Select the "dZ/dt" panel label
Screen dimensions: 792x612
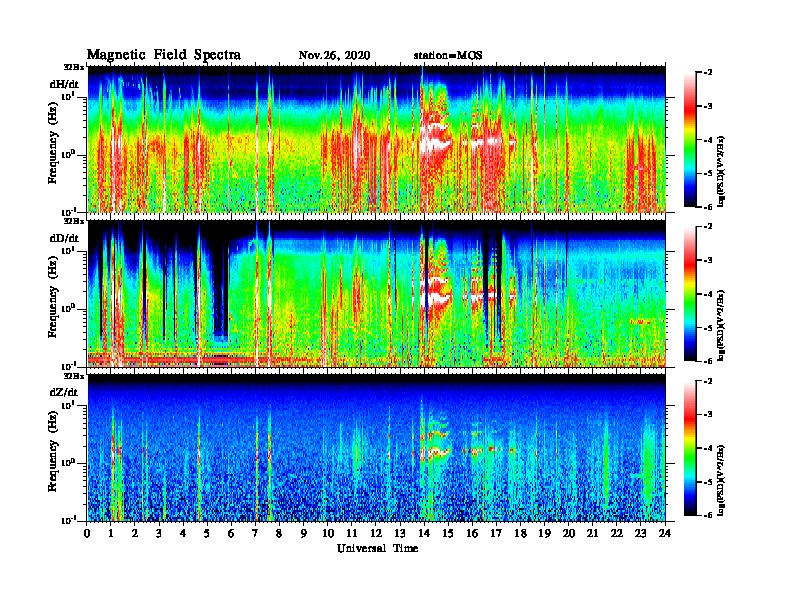pyautogui.click(x=64, y=392)
